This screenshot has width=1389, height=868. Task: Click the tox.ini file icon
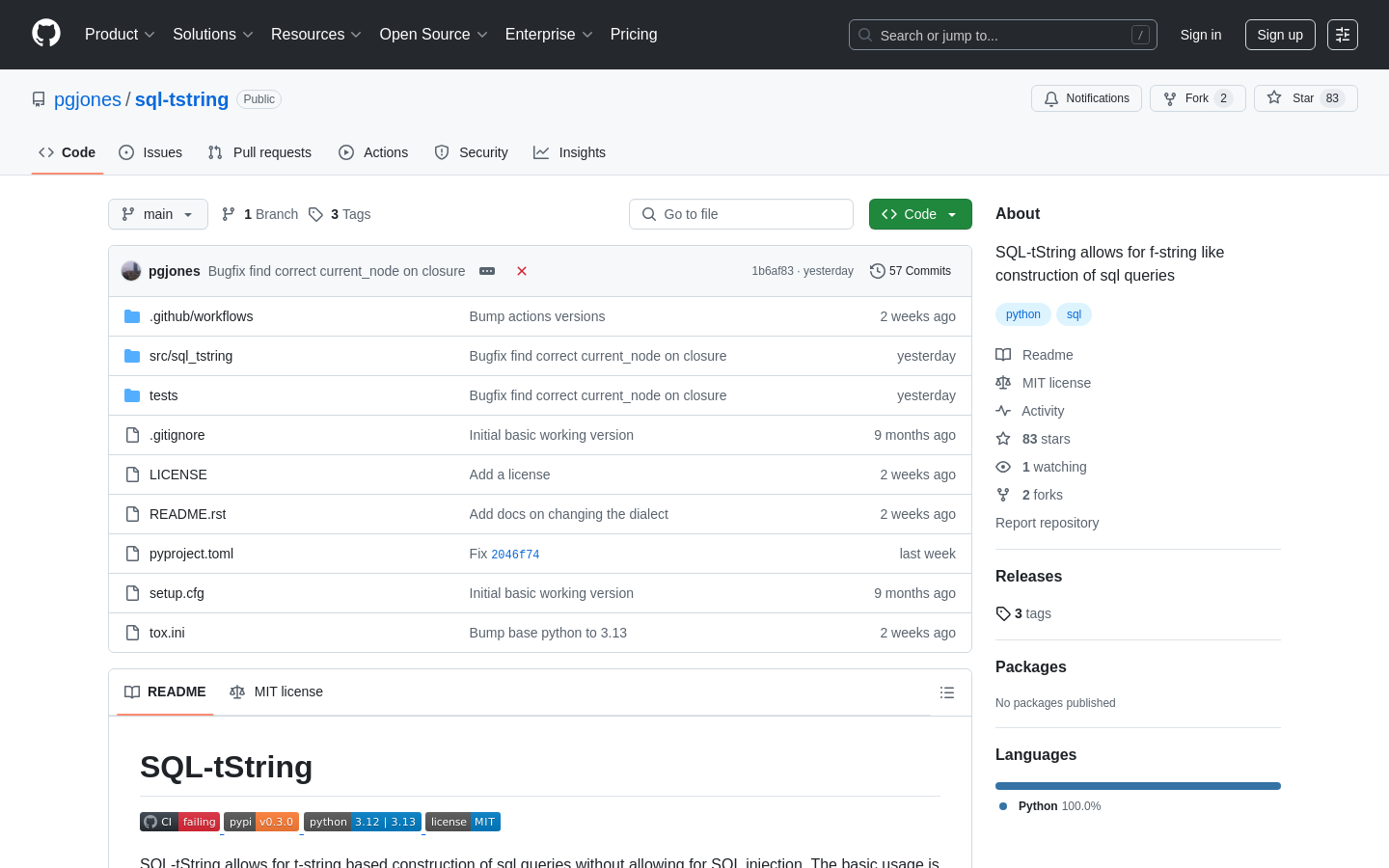(132, 633)
